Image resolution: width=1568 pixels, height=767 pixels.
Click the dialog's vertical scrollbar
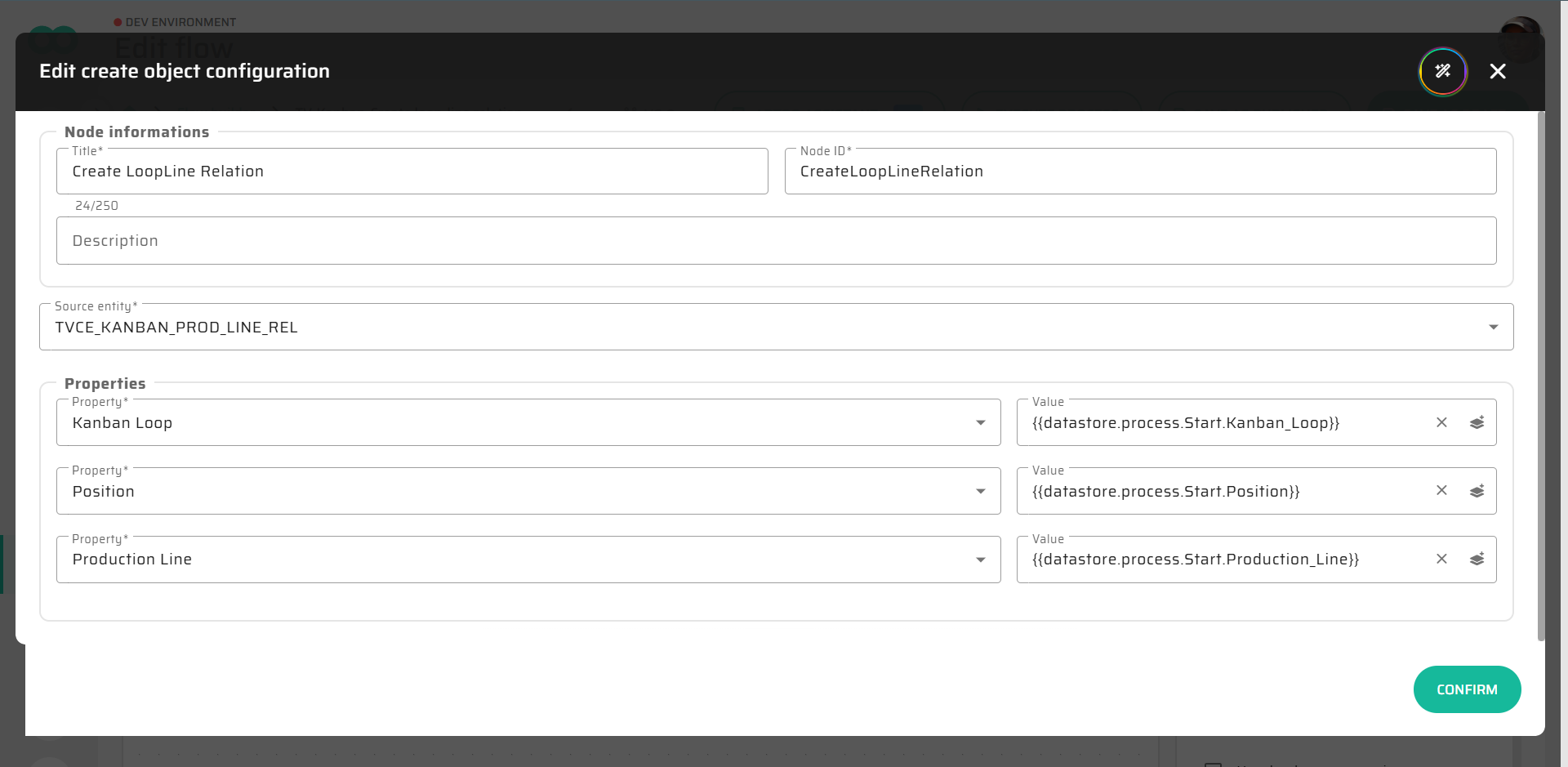click(1540, 376)
